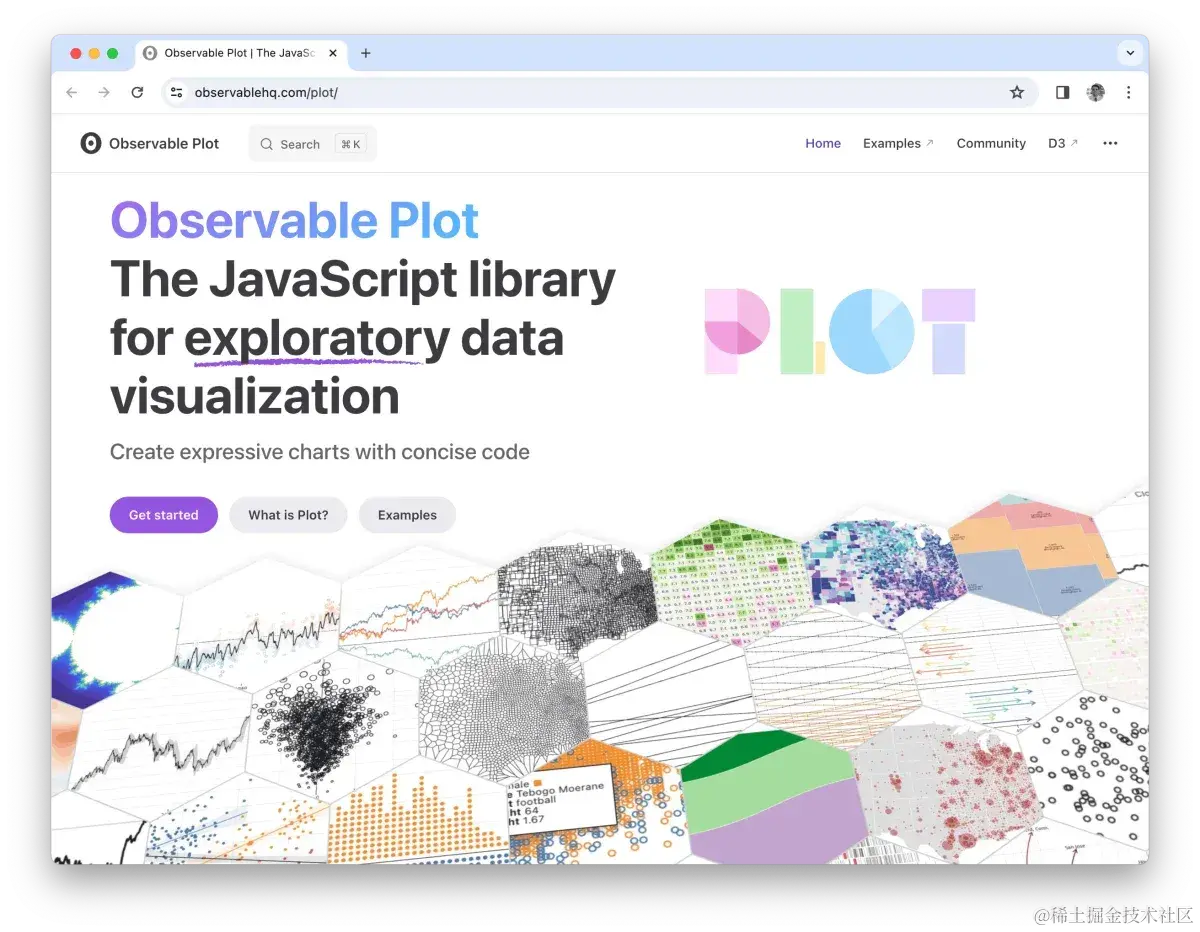Go back using the back arrow

(x=71, y=93)
